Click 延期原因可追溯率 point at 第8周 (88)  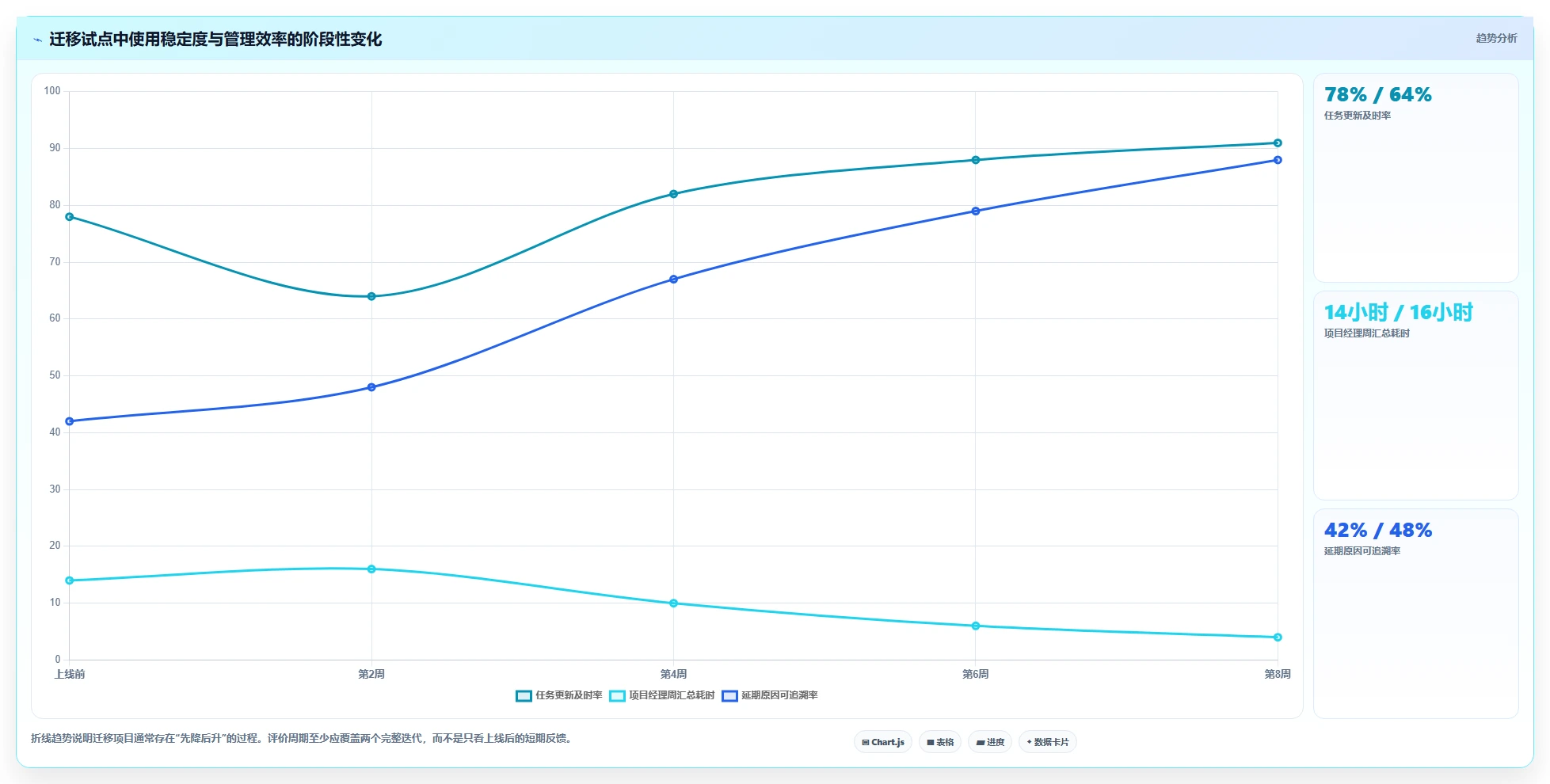[1278, 160]
